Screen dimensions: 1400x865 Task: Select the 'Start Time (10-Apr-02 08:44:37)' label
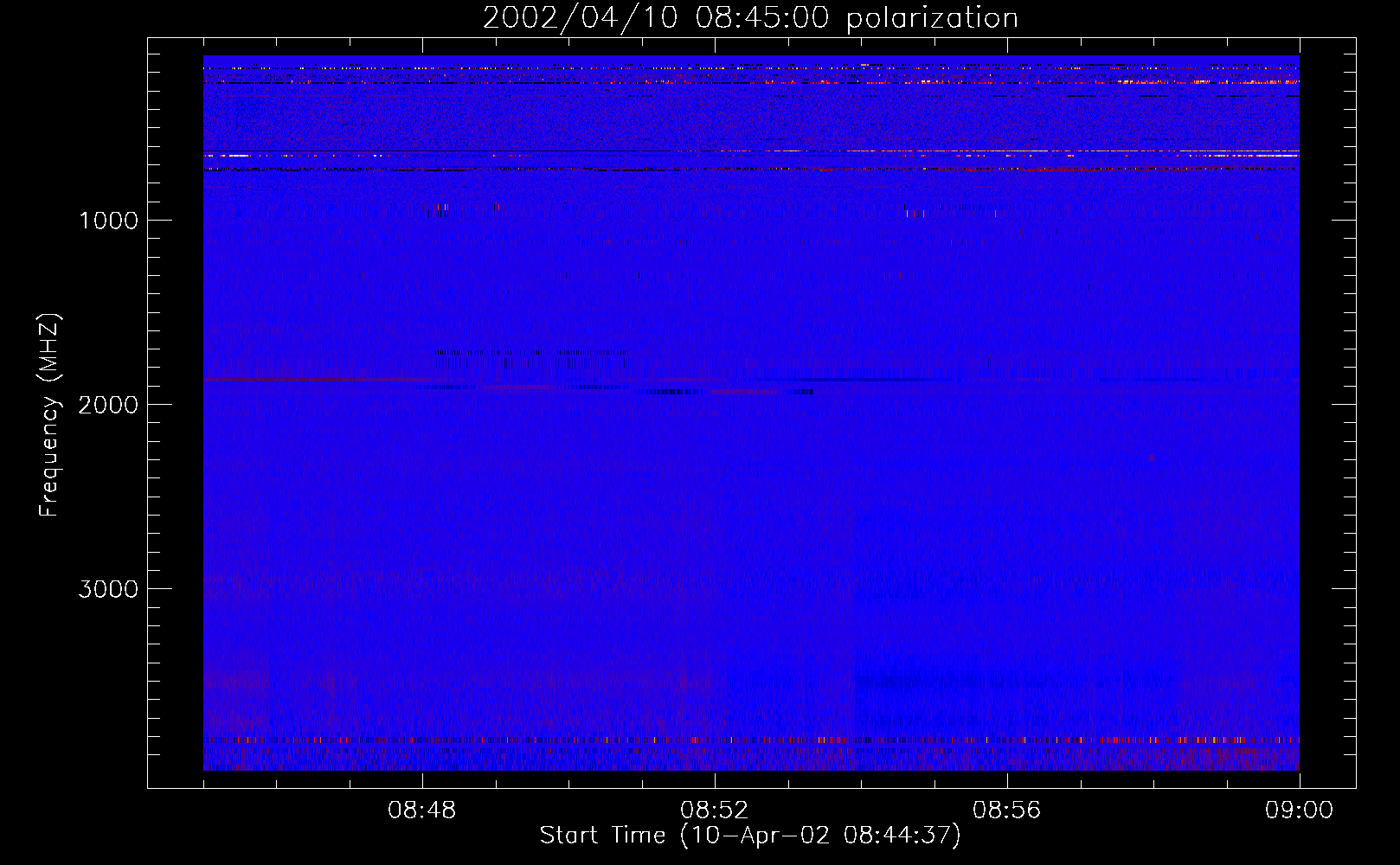click(750, 836)
